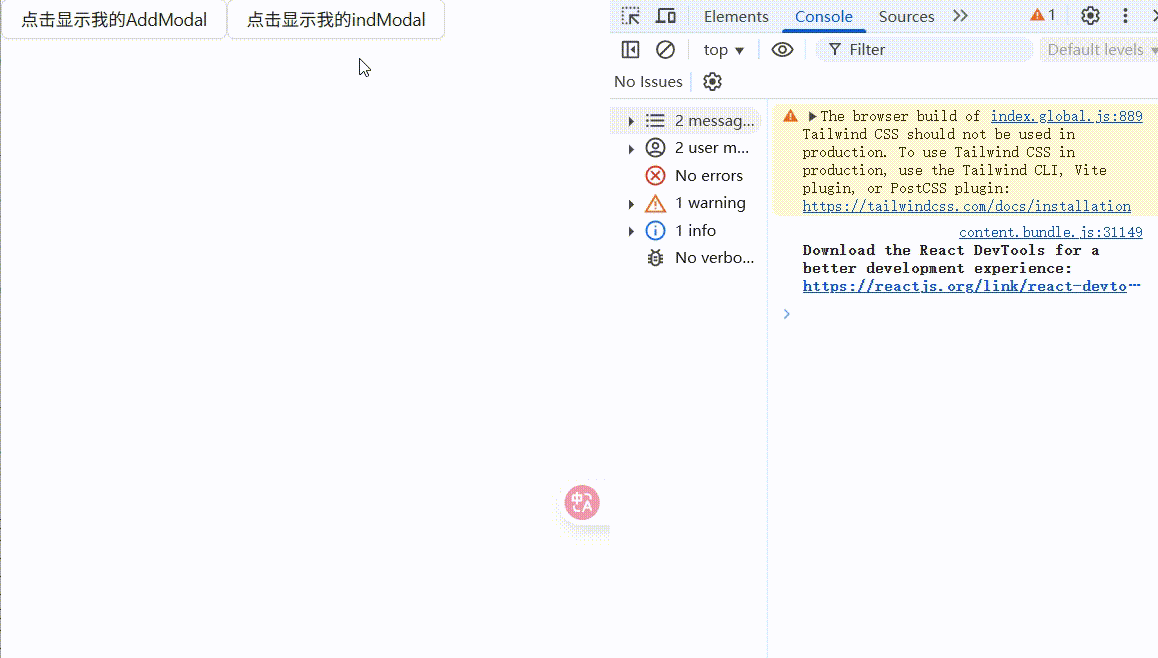The height and width of the screenshot is (658, 1158).
Task: Open DevTools settings gear
Action: [x=1089, y=16]
